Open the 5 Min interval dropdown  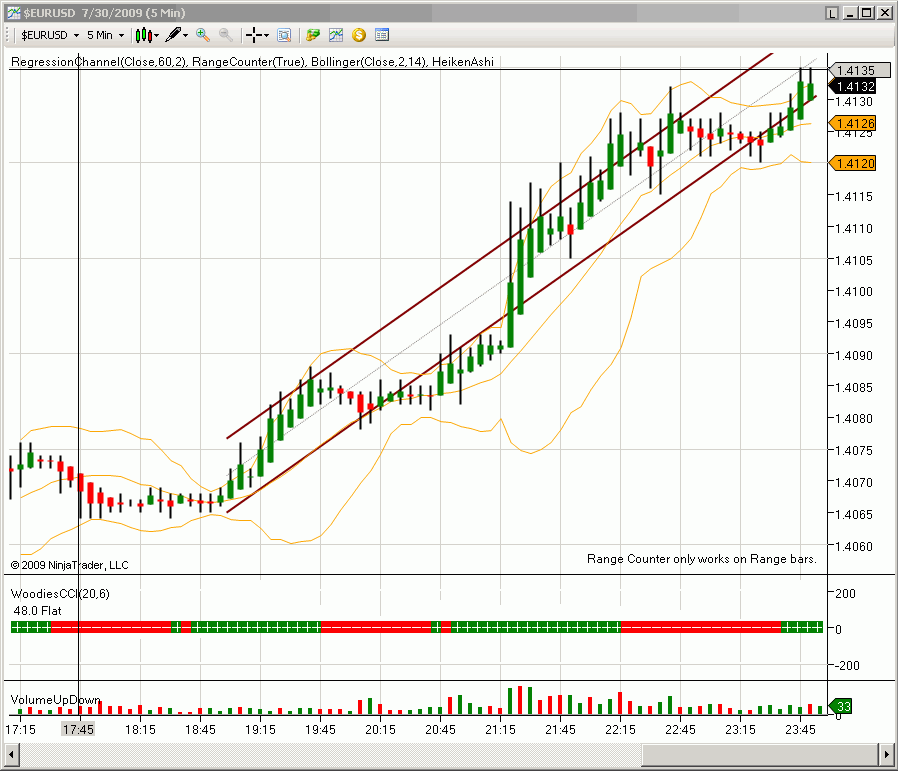(105, 36)
